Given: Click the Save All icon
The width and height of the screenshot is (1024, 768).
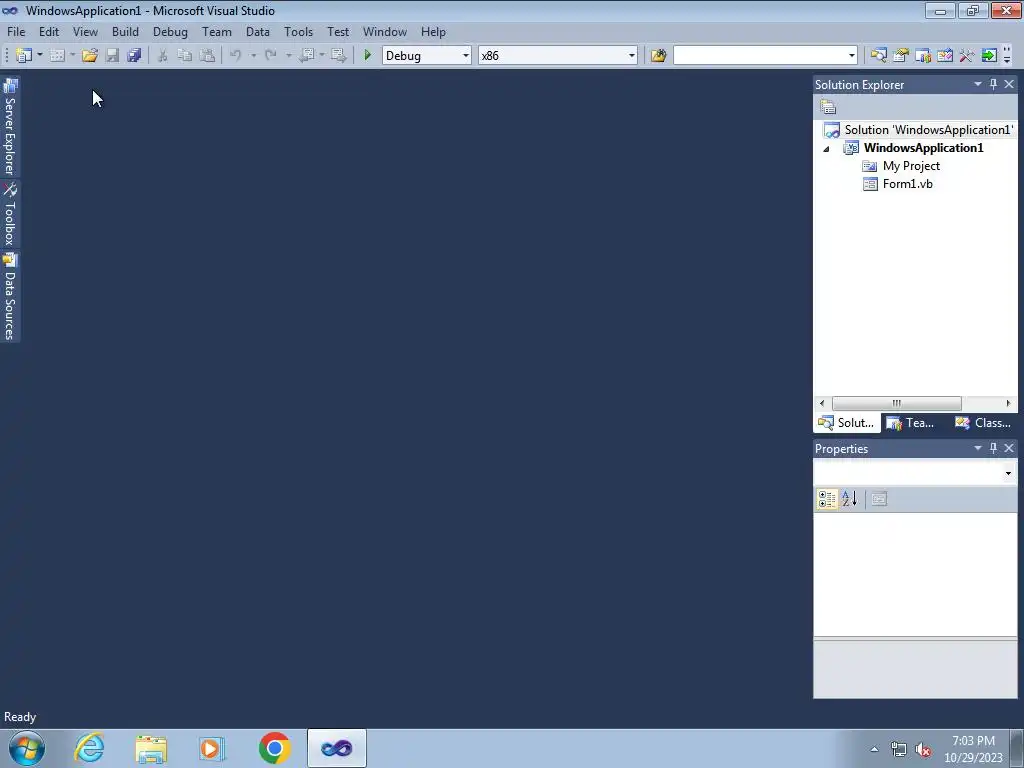Looking at the screenshot, I should [x=134, y=56].
